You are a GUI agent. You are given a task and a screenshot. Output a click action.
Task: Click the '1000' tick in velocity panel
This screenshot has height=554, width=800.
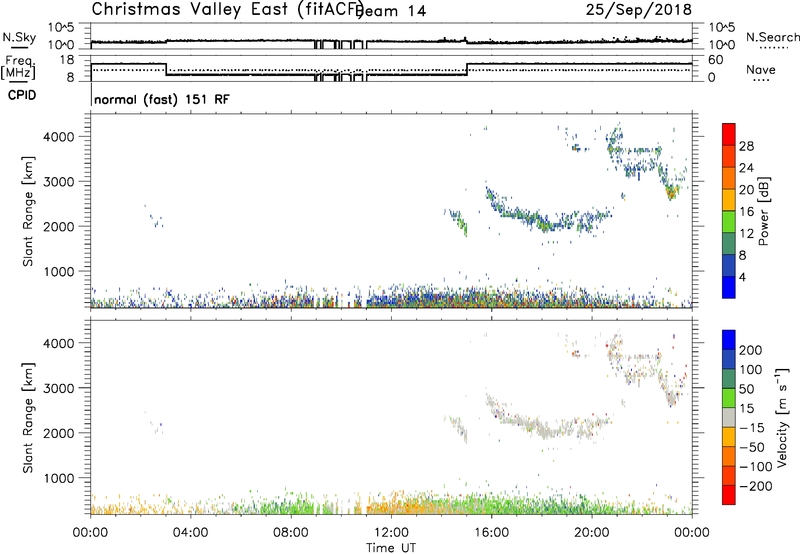click(58, 478)
